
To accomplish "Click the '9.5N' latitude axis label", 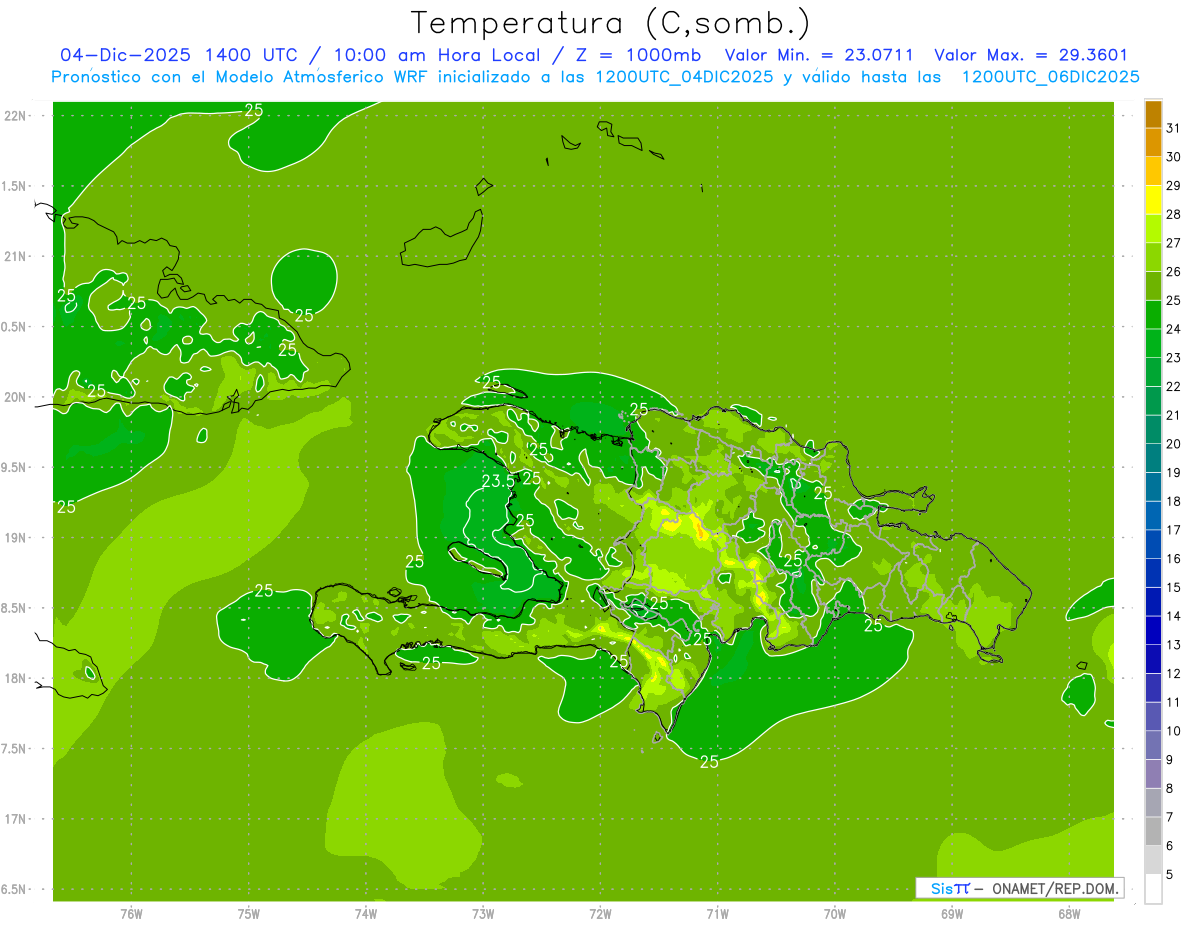I will pyautogui.click(x=14, y=468).
